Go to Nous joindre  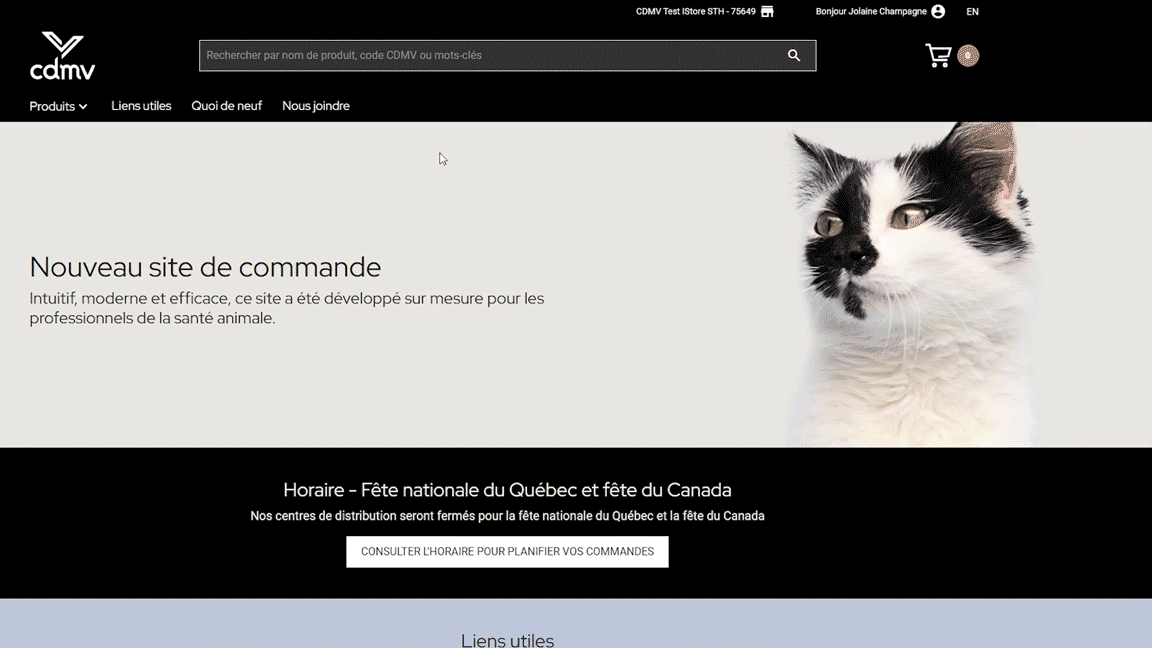click(x=316, y=106)
